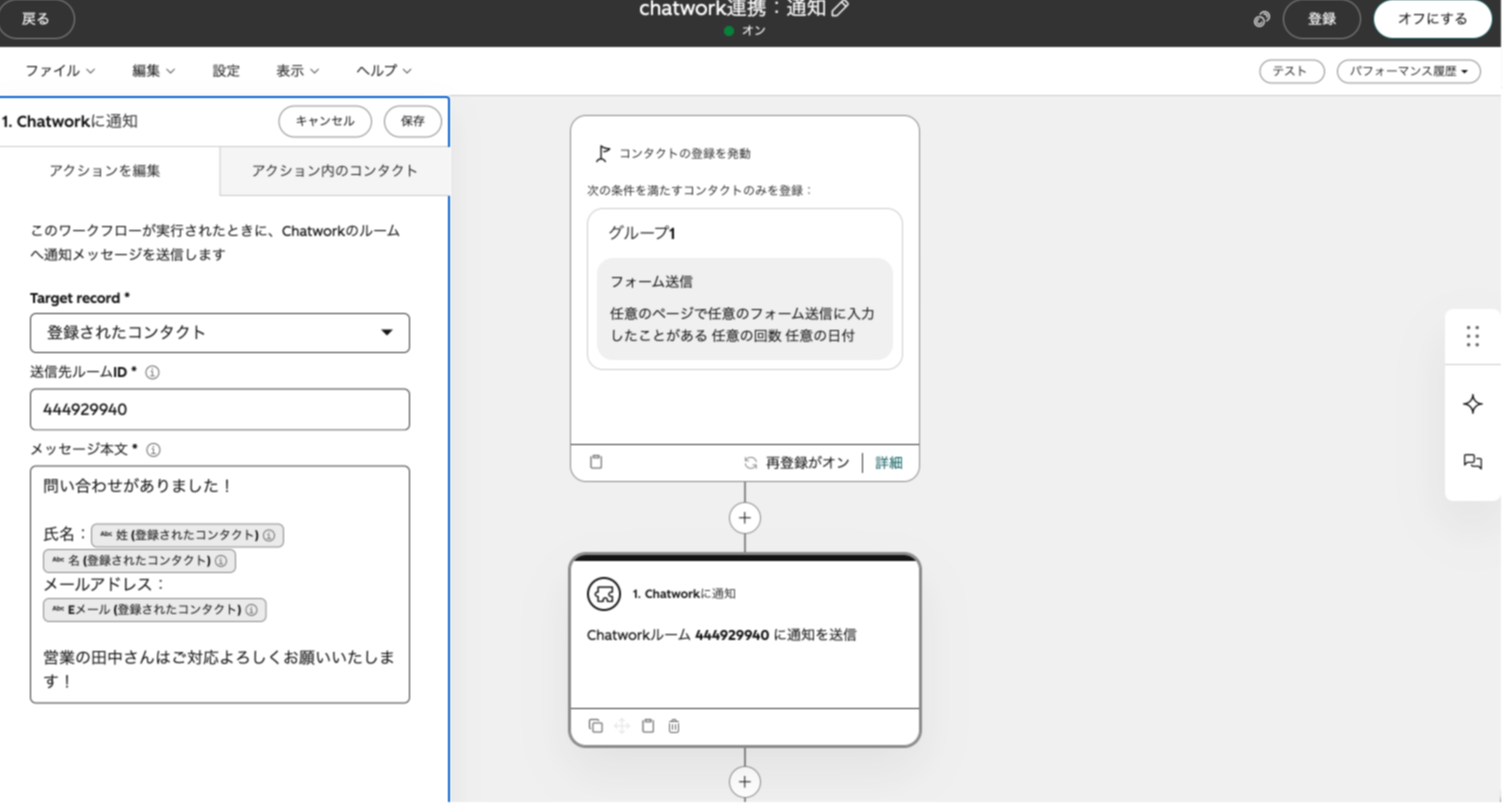
Task: Open the comments icon in right sidebar
Action: click(x=1472, y=462)
